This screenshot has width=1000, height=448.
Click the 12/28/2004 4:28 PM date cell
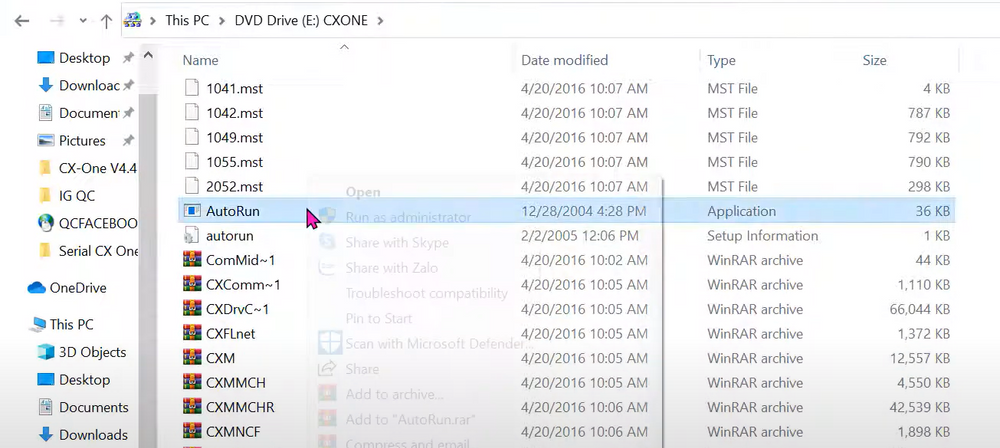584,211
